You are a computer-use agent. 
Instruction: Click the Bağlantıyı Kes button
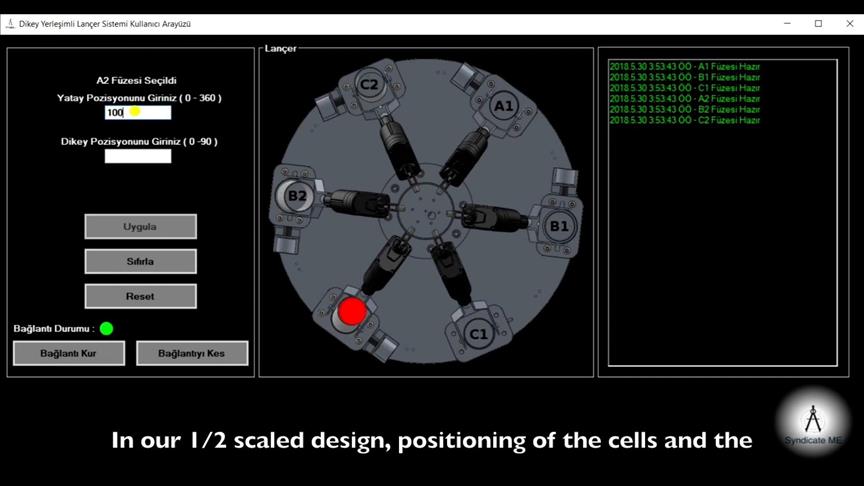[192, 353]
